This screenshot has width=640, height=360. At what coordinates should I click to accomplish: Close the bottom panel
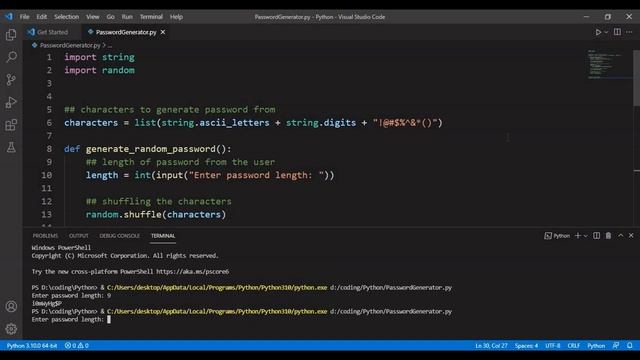click(x=631, y=236)
